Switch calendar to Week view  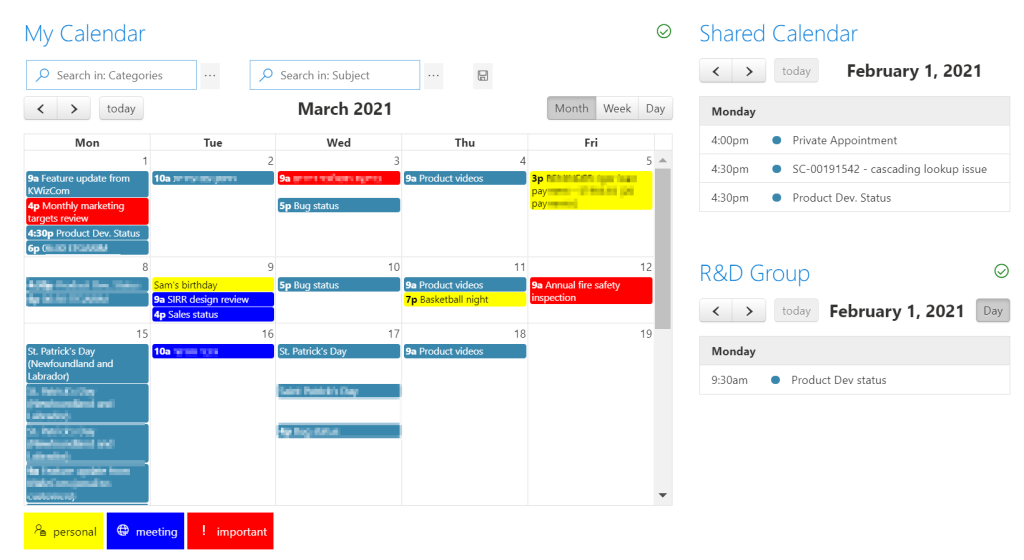(617, 108)
